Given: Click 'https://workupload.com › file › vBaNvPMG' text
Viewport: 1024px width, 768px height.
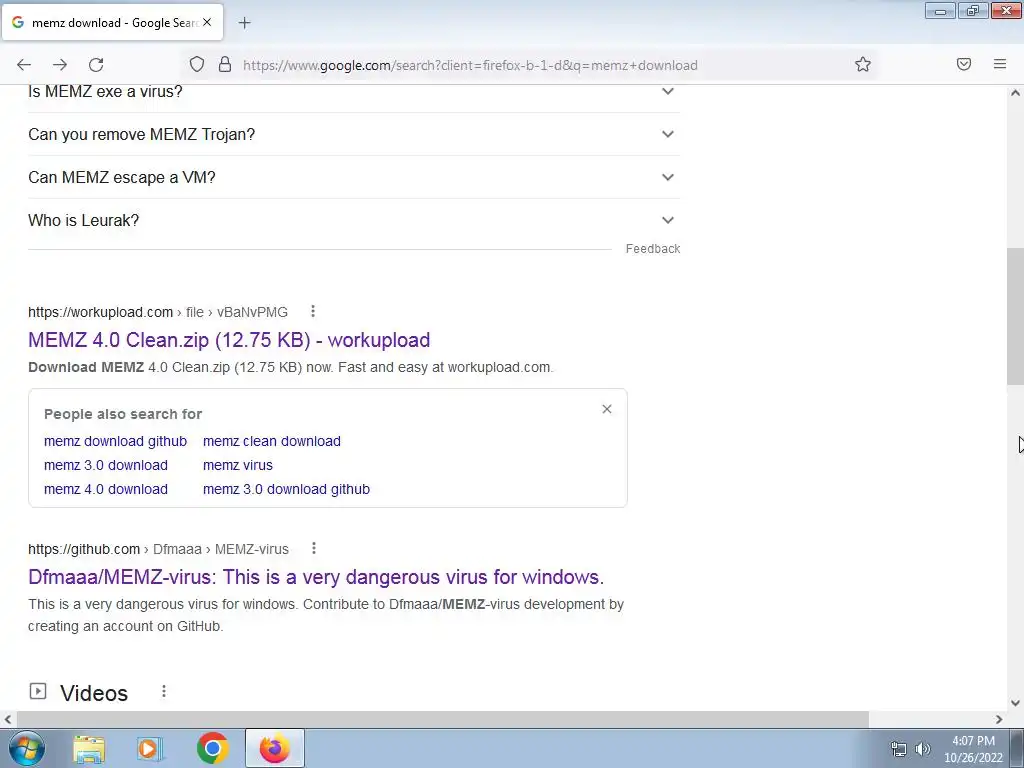Looking at the screenshot, I should coord(158,312).
